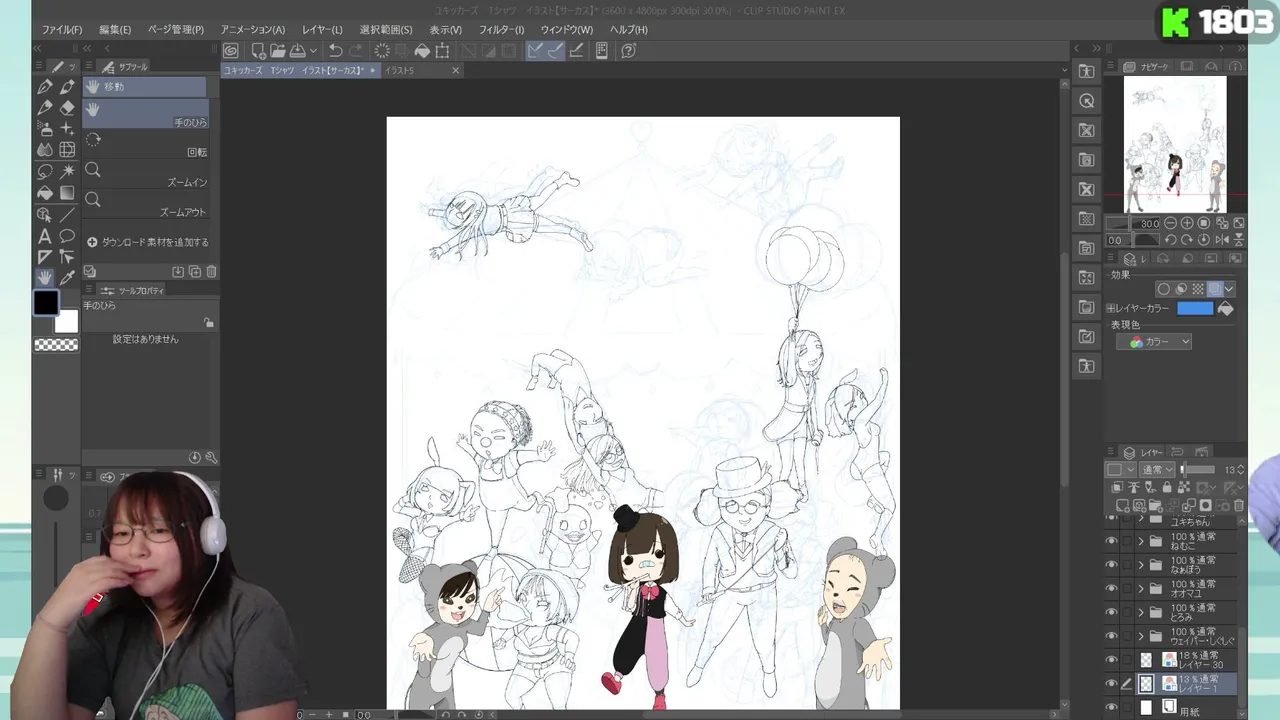Expand the ウェイパー layer folder
The image size is (1280, 720).
[1141, 636]
